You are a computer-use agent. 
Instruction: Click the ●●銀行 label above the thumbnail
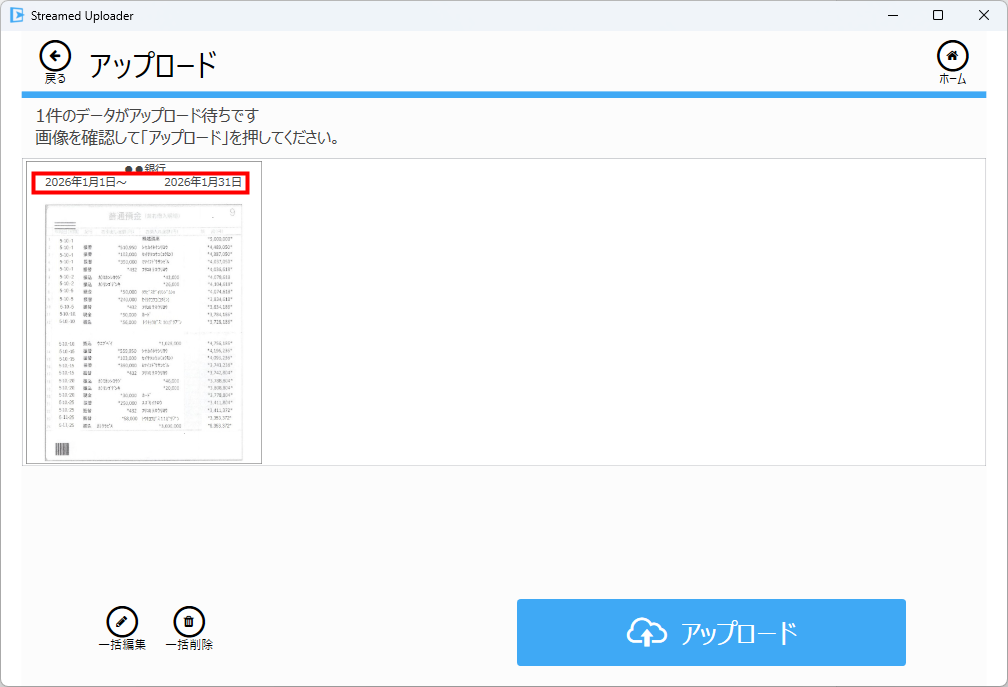tap(145, 168)
